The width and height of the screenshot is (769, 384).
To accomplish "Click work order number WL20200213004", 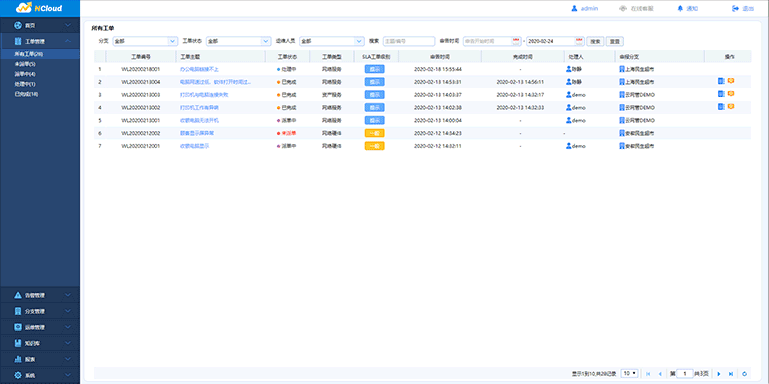I will pos(140,82).
